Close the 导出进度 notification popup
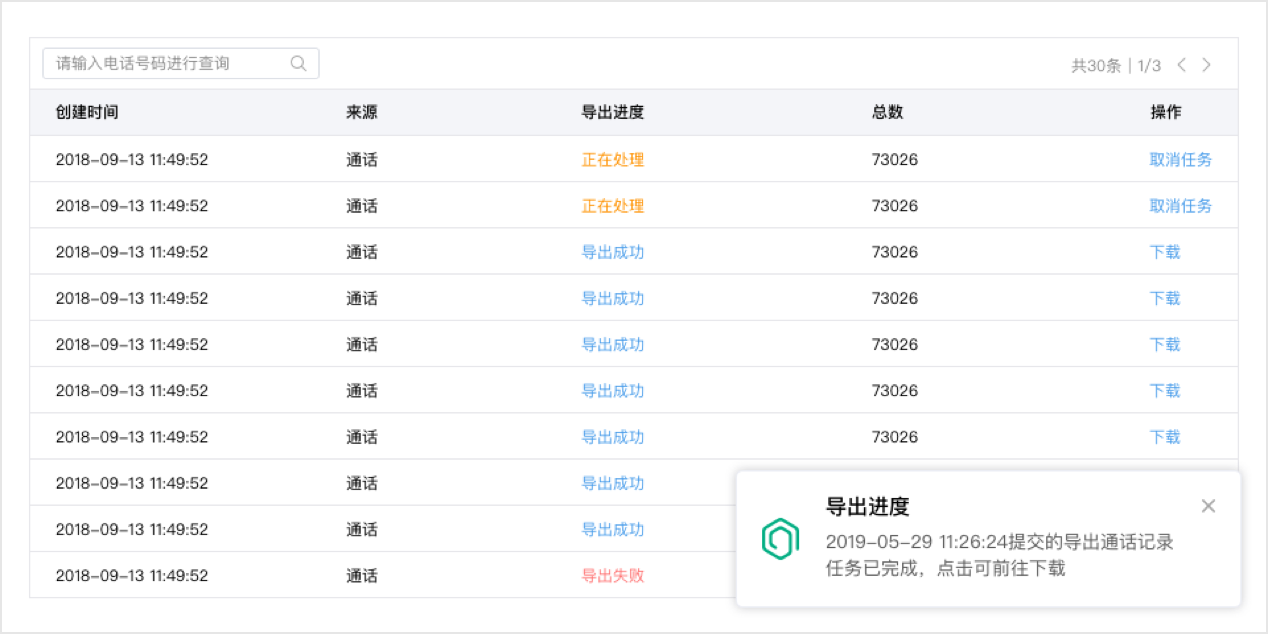The height and width of the screenshot is (634, 1268). (1208, 506)
